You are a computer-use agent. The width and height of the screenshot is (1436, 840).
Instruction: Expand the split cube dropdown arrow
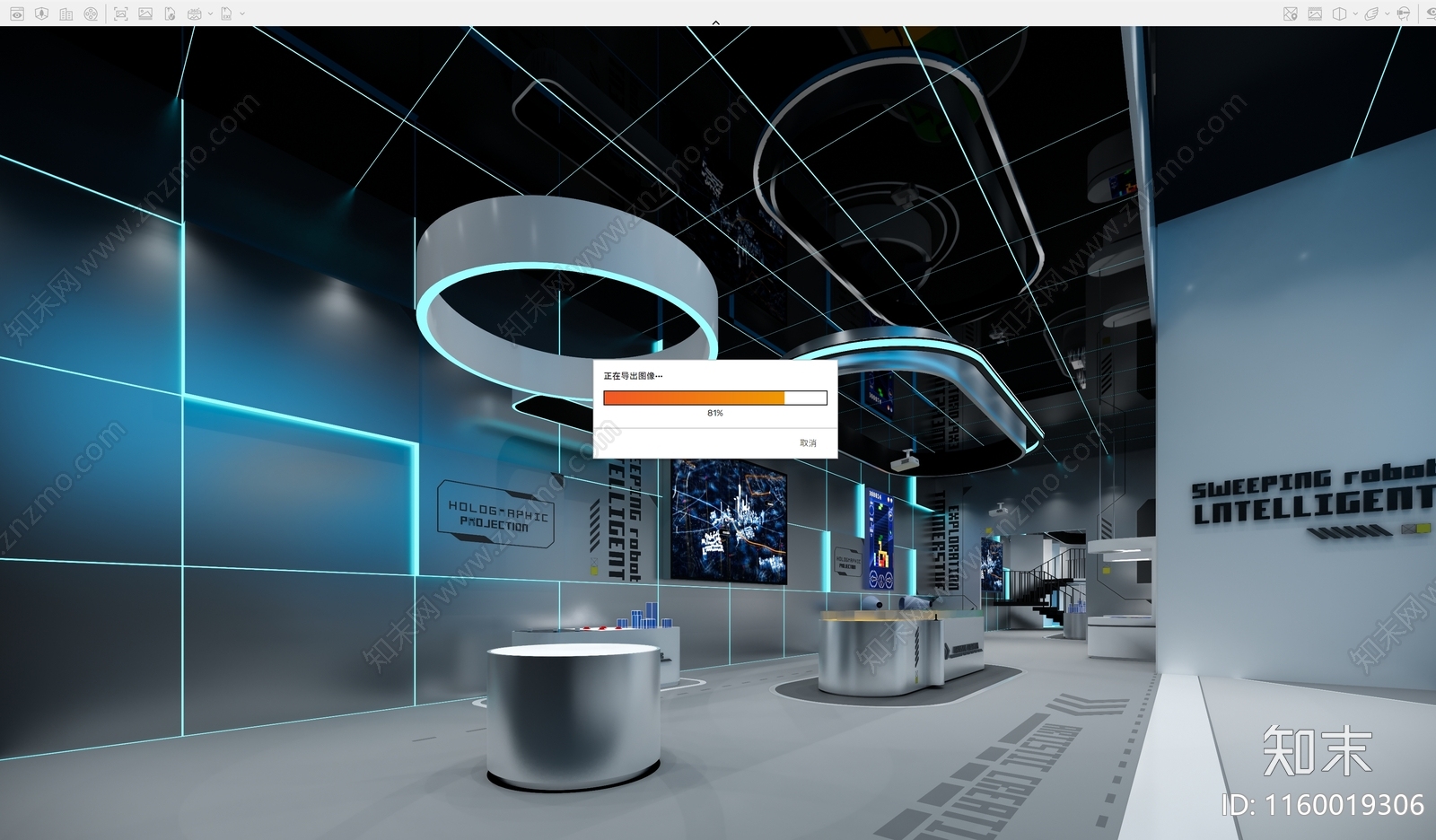pyautogui.click(x=1354, y=13)
